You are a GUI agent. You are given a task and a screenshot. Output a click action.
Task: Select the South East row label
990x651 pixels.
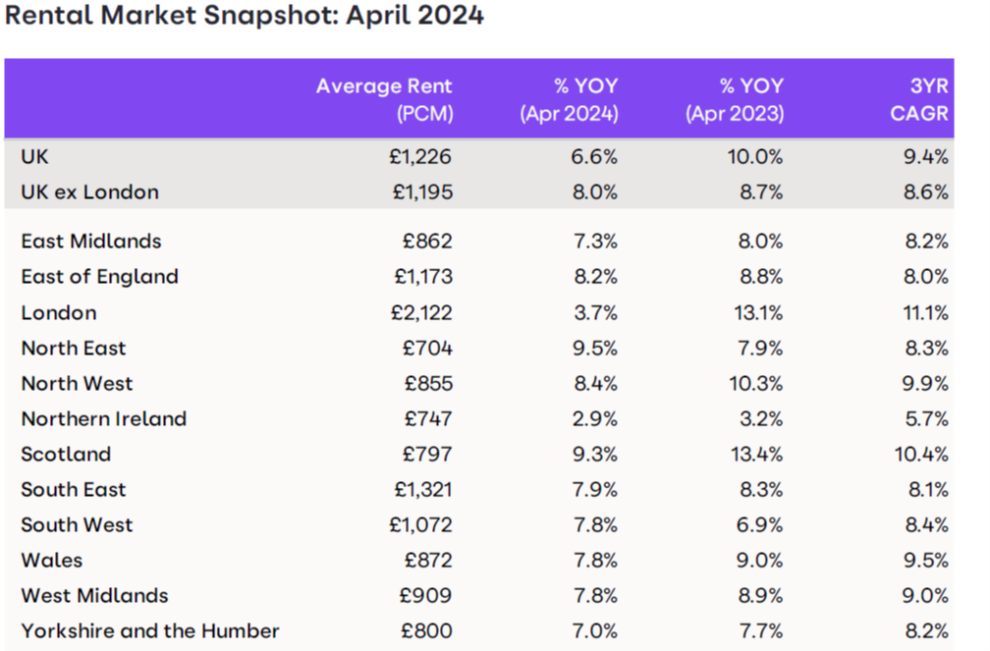[x=73, y=489]
